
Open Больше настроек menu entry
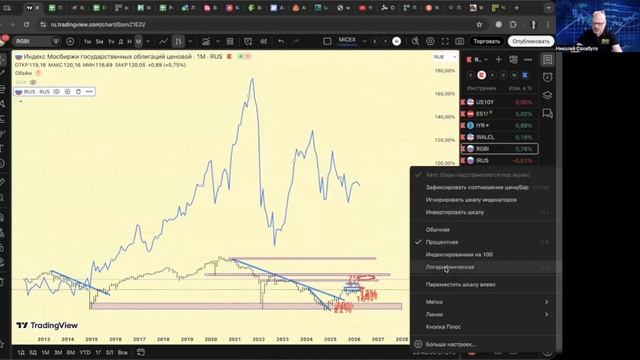pyautogui.click(x=484, y=344)
